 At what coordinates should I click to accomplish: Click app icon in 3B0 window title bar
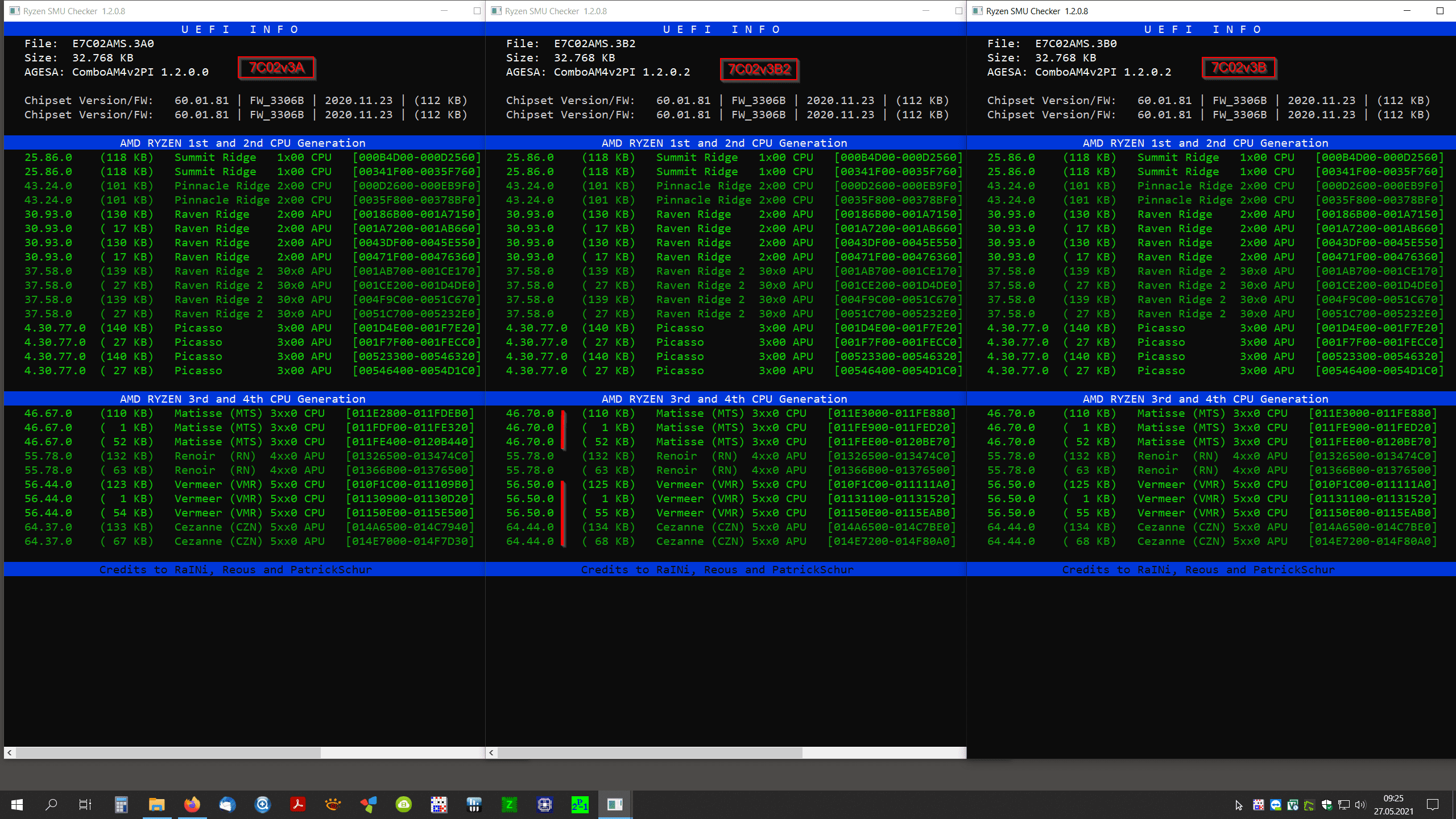[x=978, y=11]
